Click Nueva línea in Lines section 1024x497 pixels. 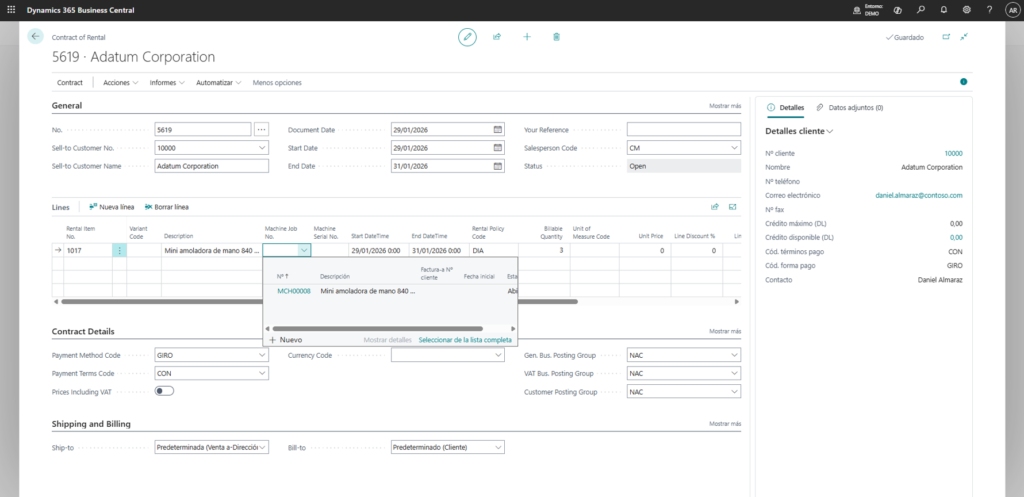(x=112, y=207)
